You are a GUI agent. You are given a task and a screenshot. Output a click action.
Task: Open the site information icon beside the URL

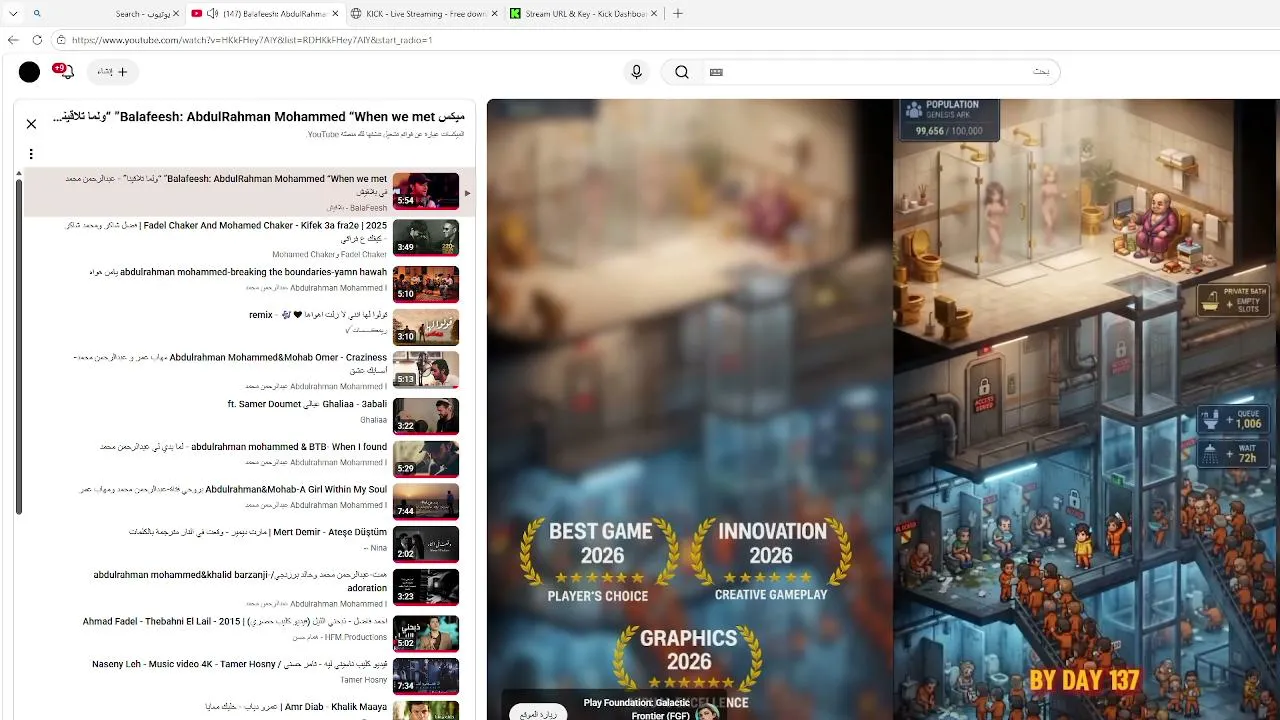pos(61,40)
